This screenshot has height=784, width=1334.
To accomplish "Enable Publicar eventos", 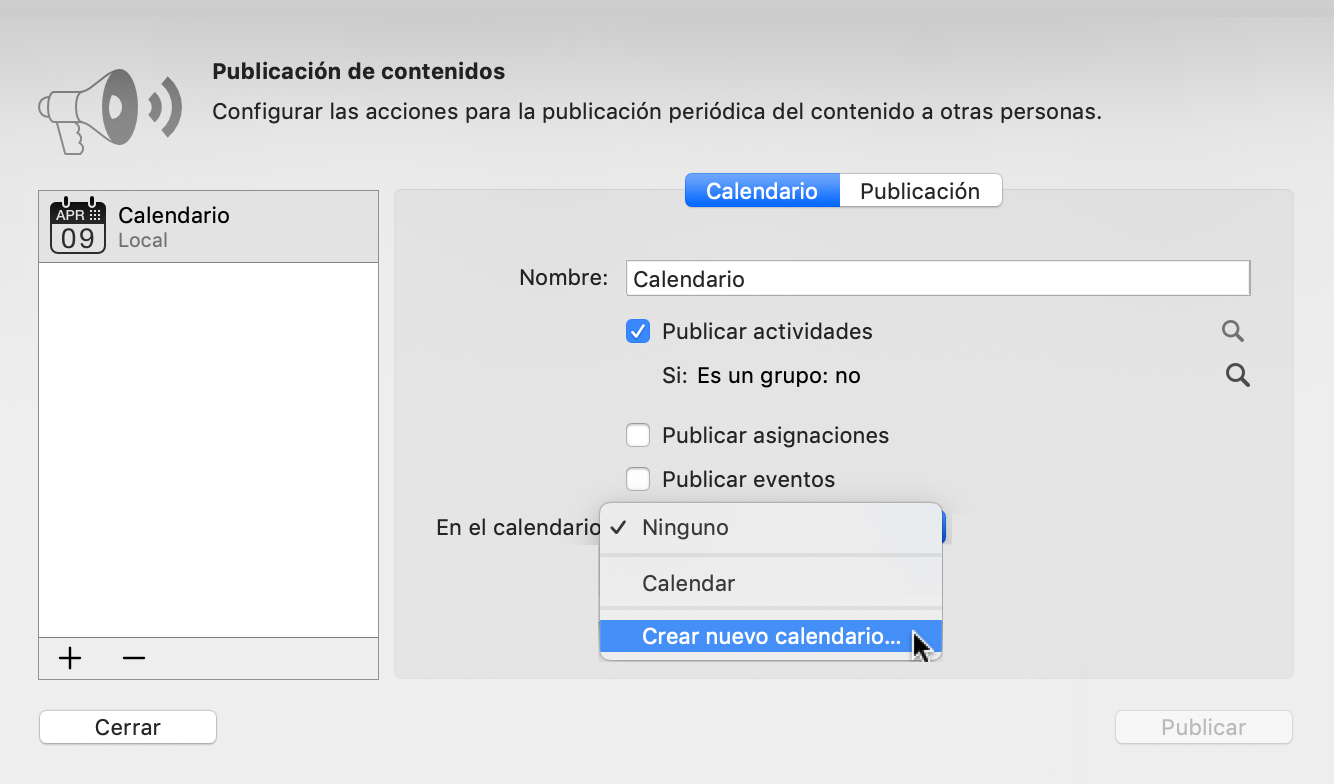I will click(x=638, y=479).
